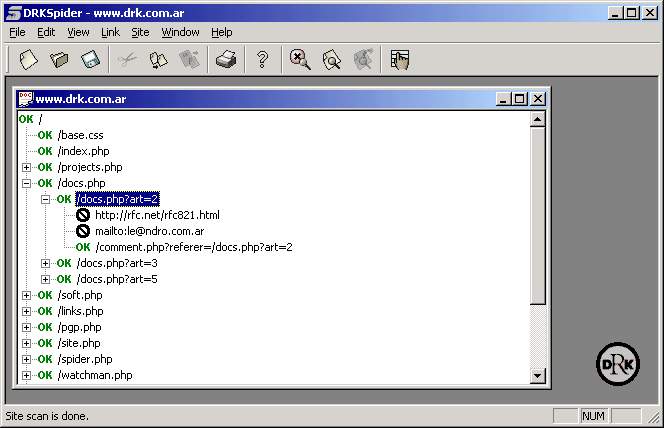Click the page search magnifier icon
Viewport: 664px width, 428px height.
pyautogui.click(x=332, y=59)
